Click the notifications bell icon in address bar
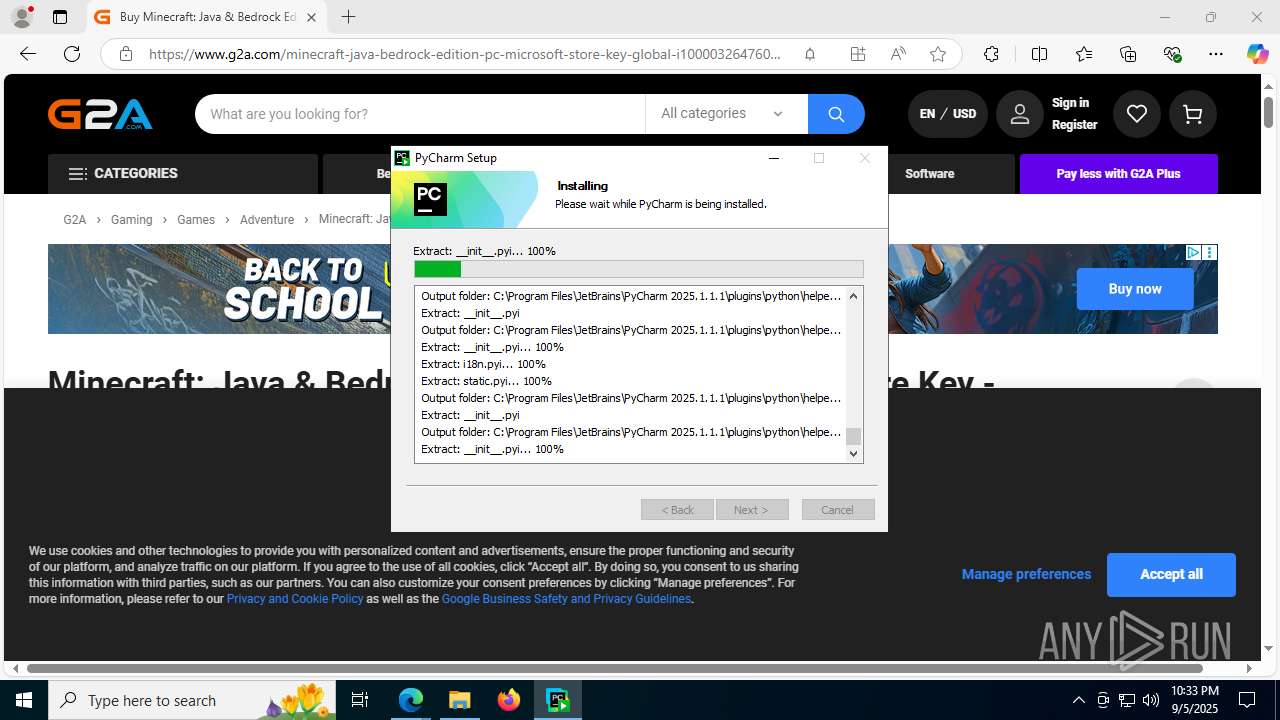 tap(810, 54)
